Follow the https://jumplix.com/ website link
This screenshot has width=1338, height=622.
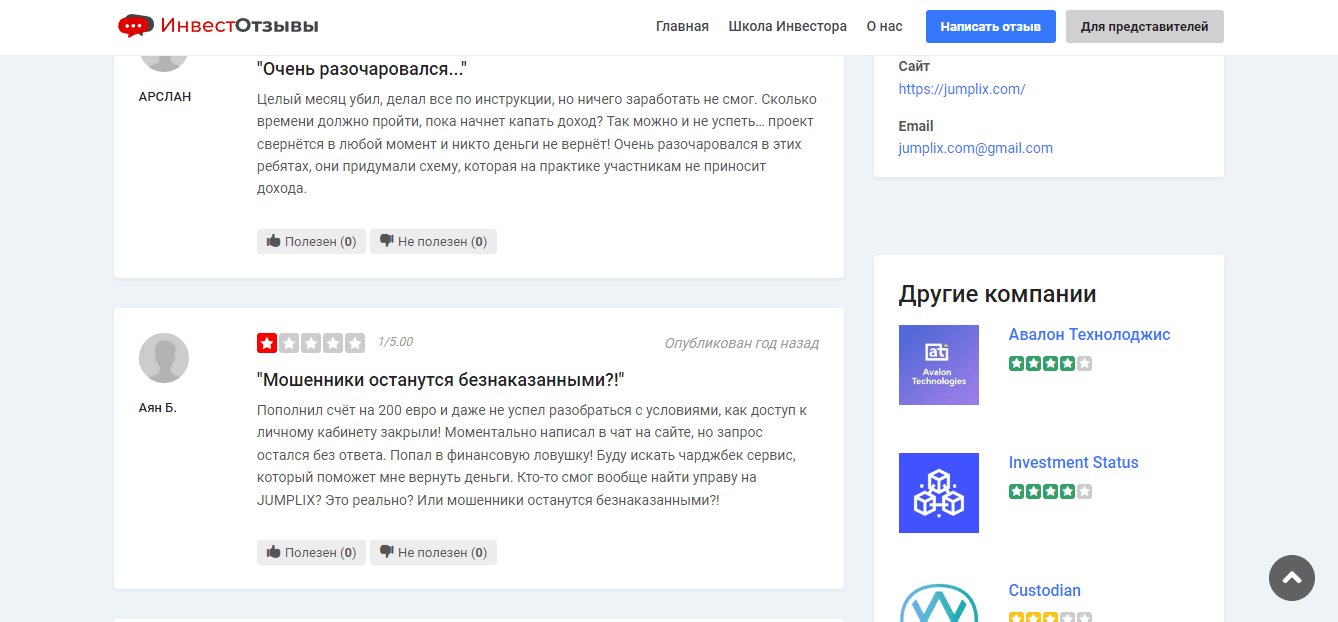pyautogui.click(x=961, y=89)
